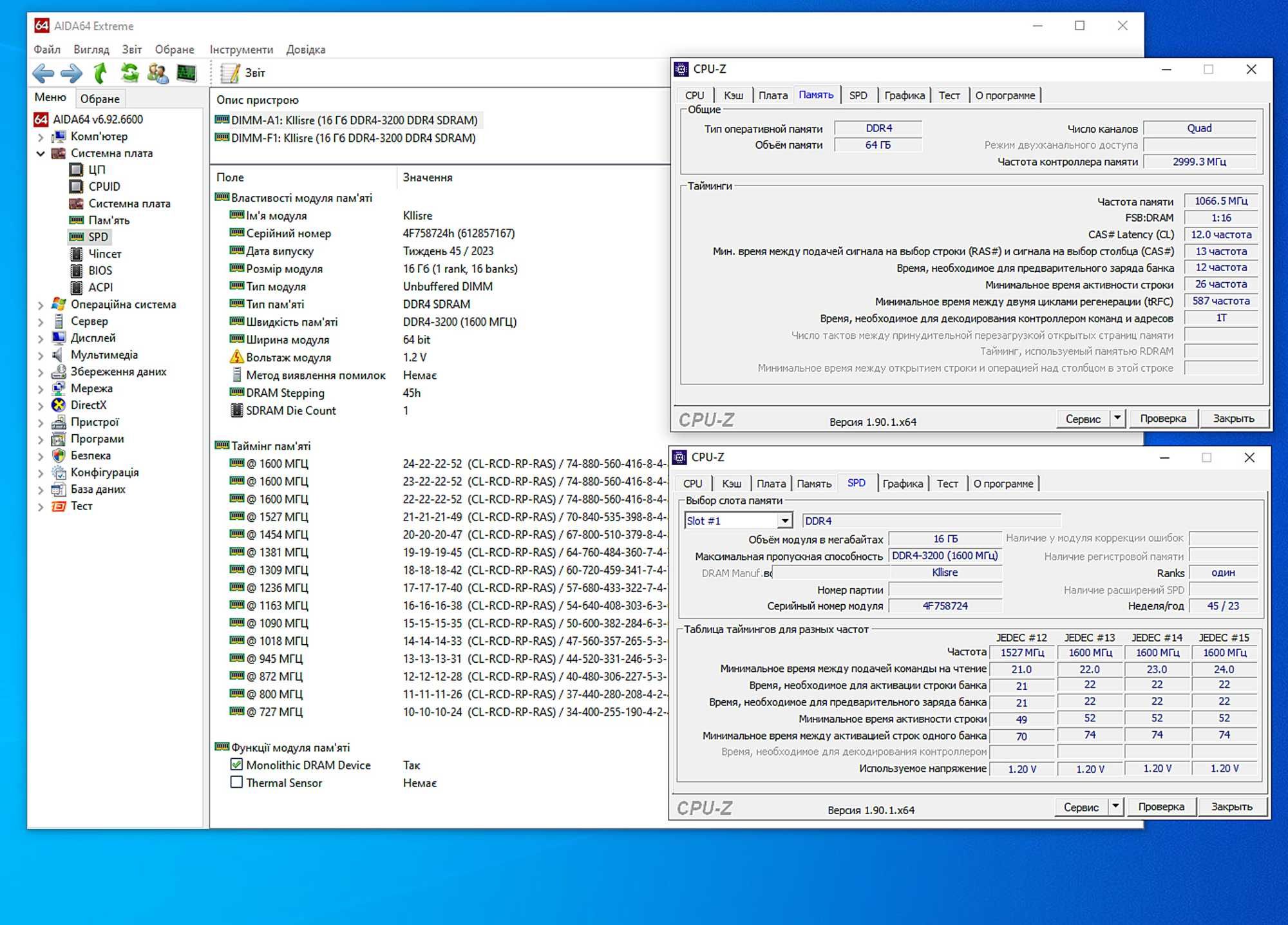1288x925 pixels.
Task: Open the Вигляд menu
Action: tap(91, 50)
